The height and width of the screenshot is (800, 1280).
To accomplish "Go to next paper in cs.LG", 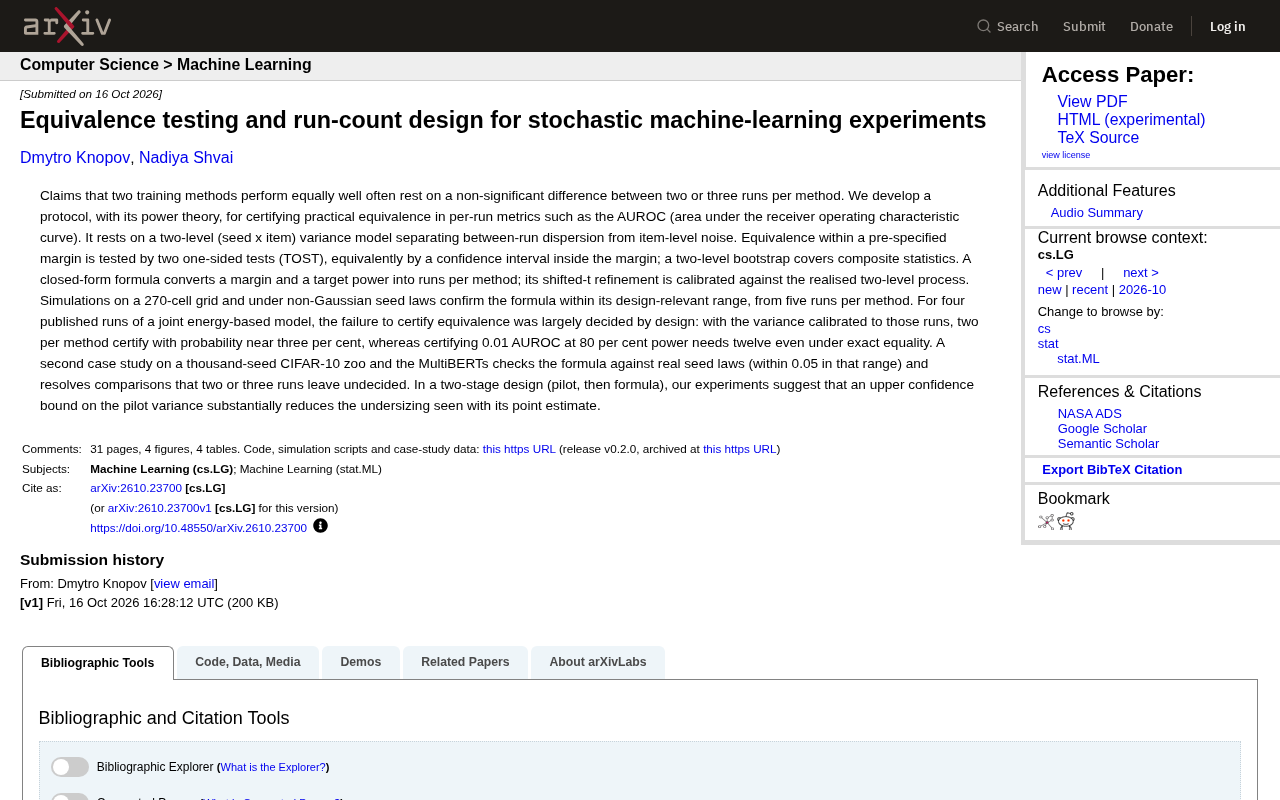I will (1141, 273).
